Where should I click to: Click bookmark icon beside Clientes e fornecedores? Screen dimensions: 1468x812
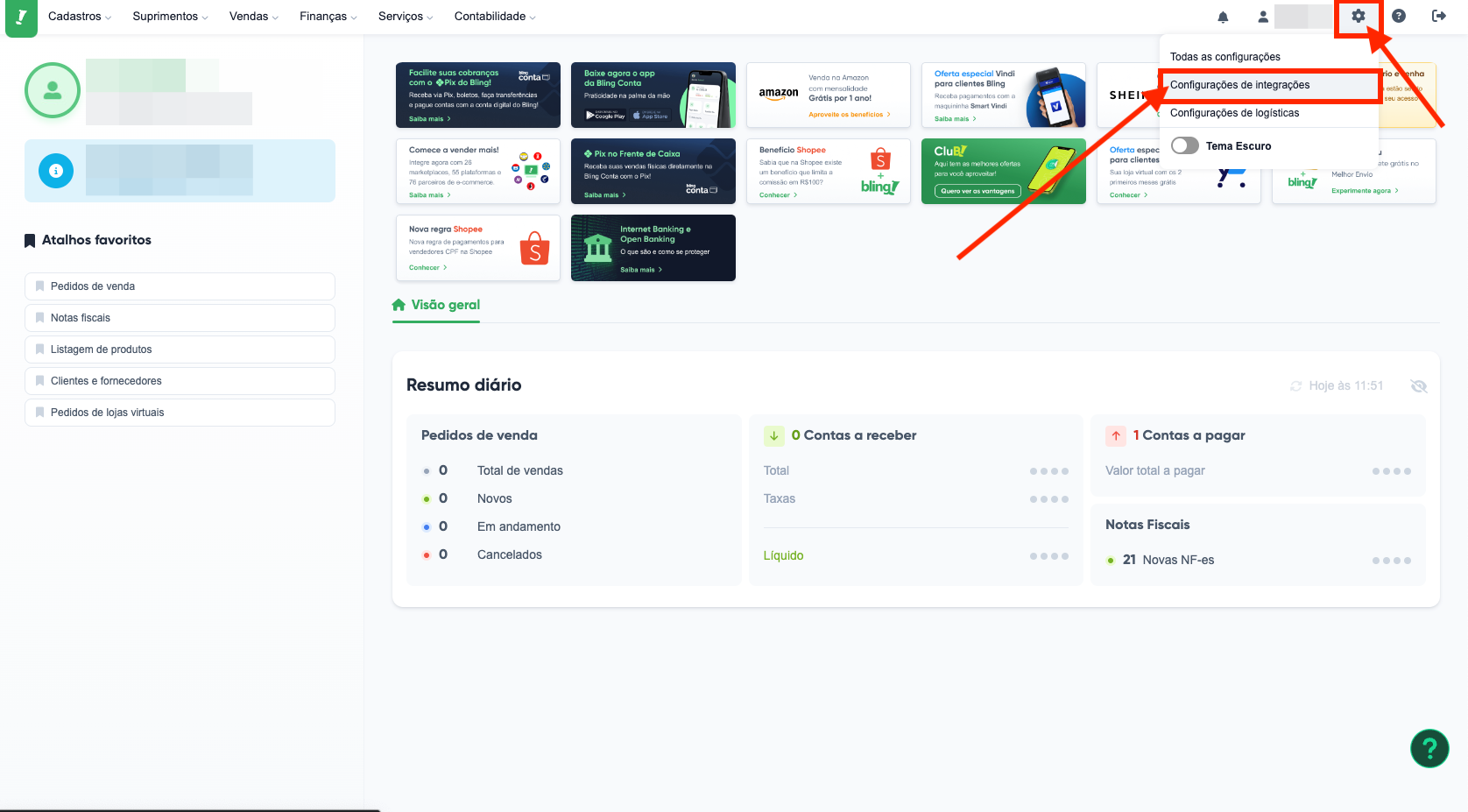[39, 381]
